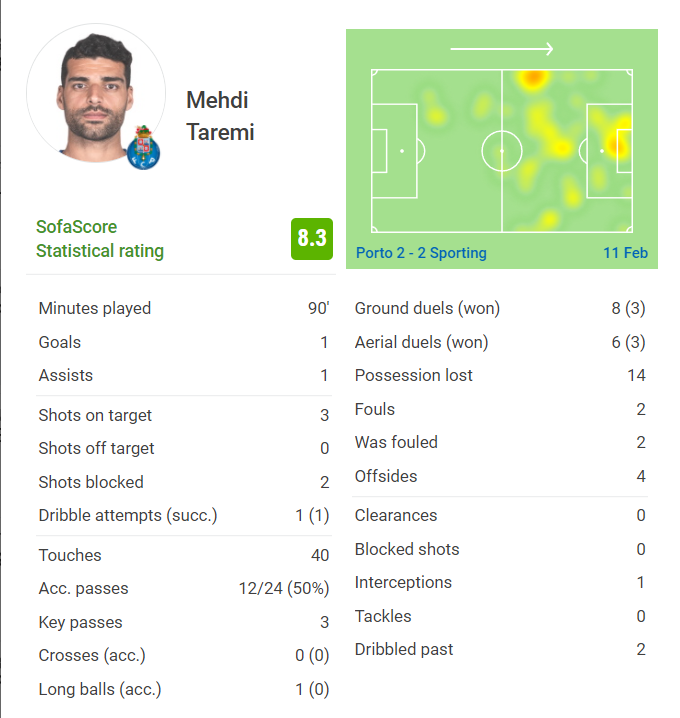
Task: Click the Interceptions stat row
Action: tap(500, 582)
